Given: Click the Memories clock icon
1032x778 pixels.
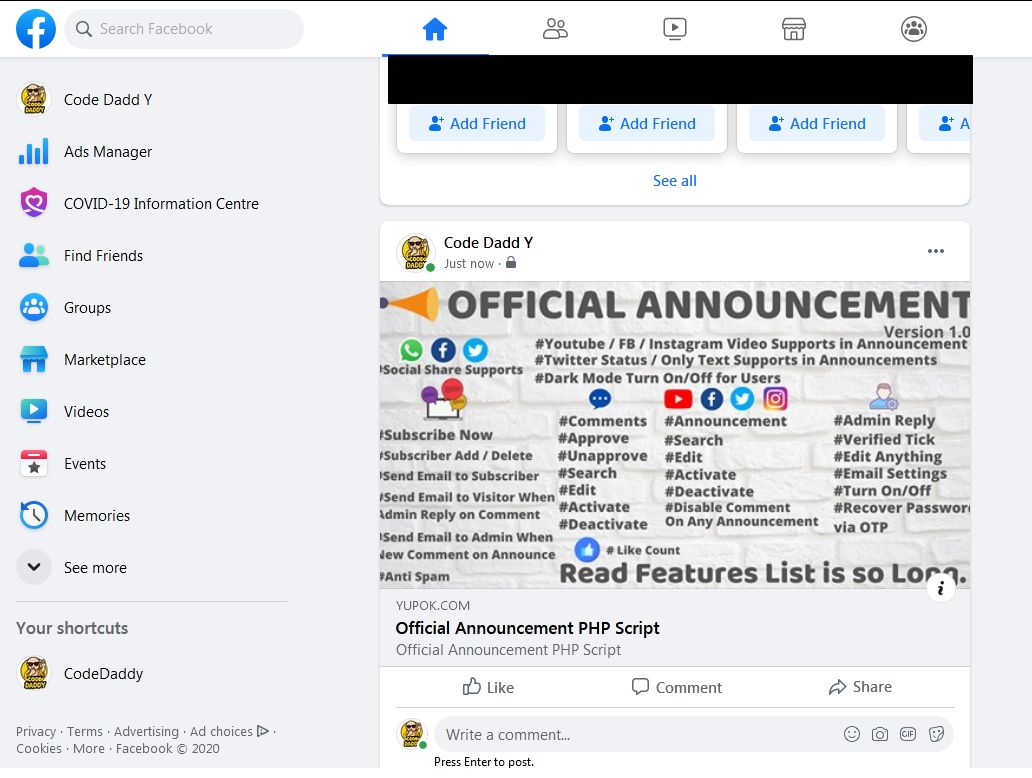Looking at the screenshot, I should pos(34,515).
